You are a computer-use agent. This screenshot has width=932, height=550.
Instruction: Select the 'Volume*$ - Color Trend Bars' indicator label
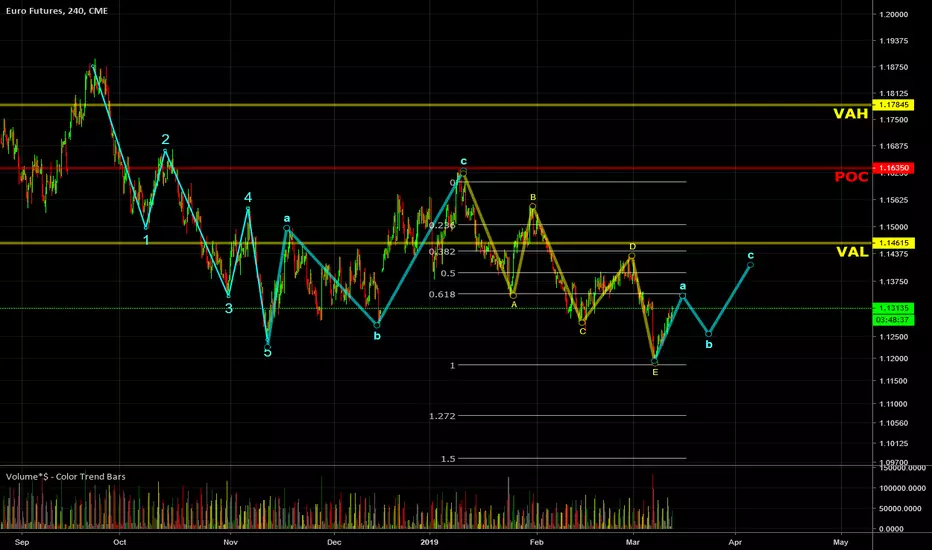coord(65,476)
